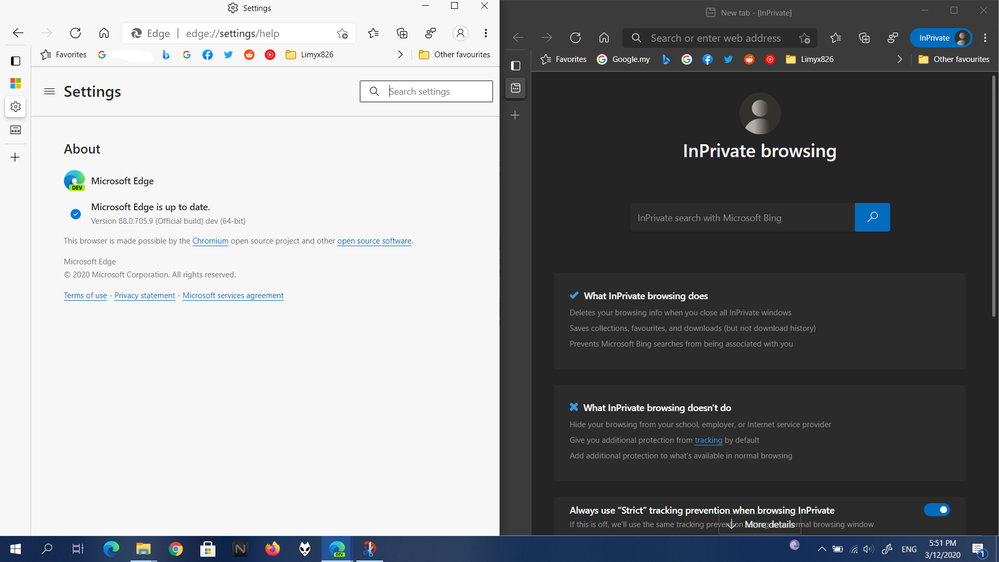Reload the Settings page
The width and height of the screenshot is (999, 562).
(75, 33)
